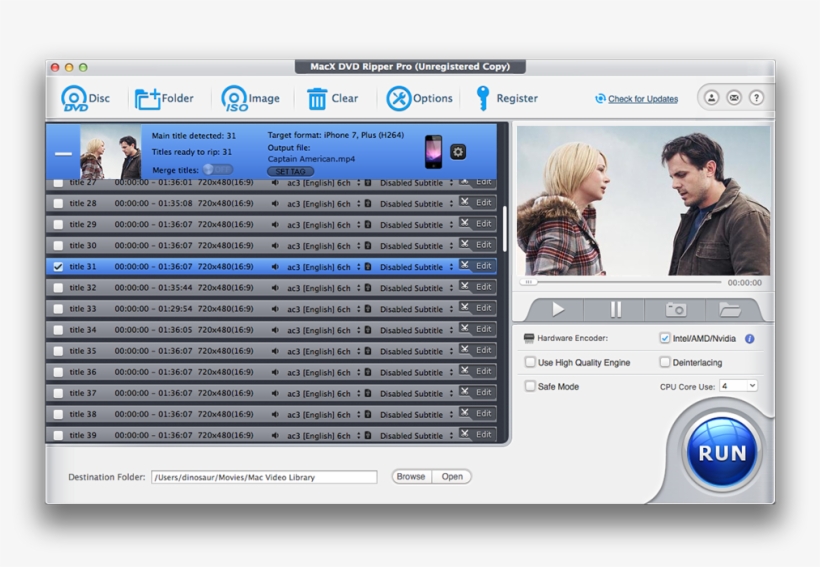The width and height of the screenshot is (820, 567).
Task: Open snapshot folder icon in preview controls
Action: click(730, 310)
